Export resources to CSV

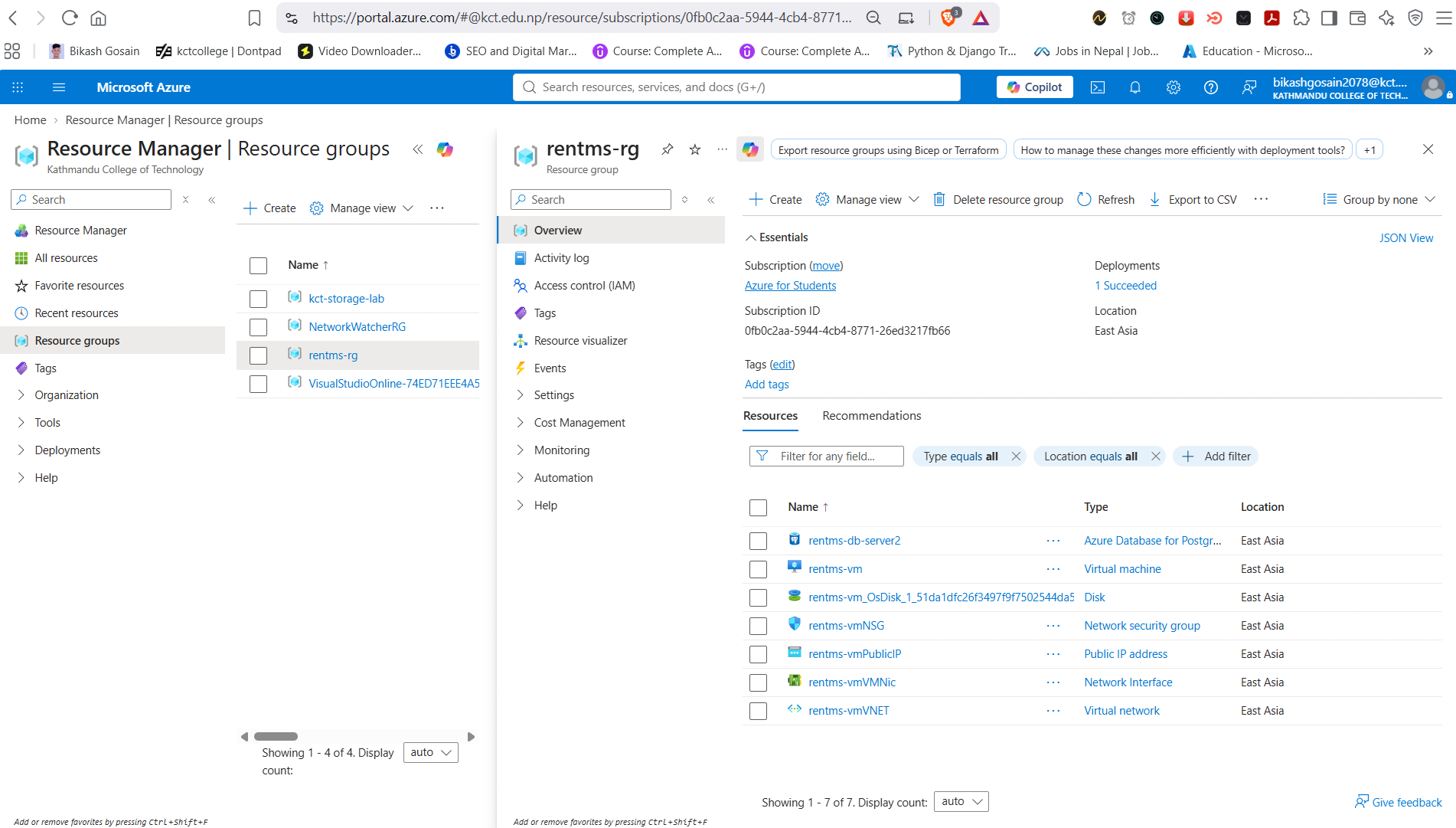click(1193, 199)
